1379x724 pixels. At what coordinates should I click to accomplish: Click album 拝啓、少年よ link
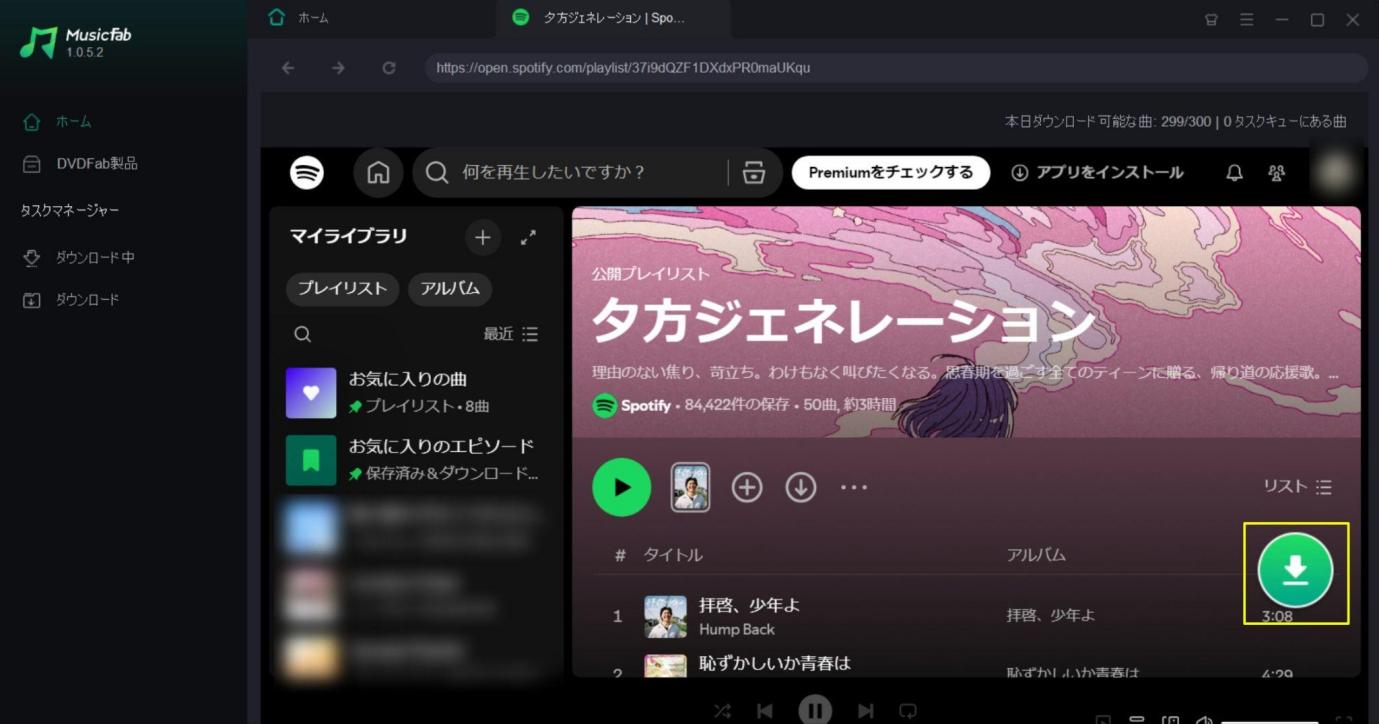(x=1051, y=616)
